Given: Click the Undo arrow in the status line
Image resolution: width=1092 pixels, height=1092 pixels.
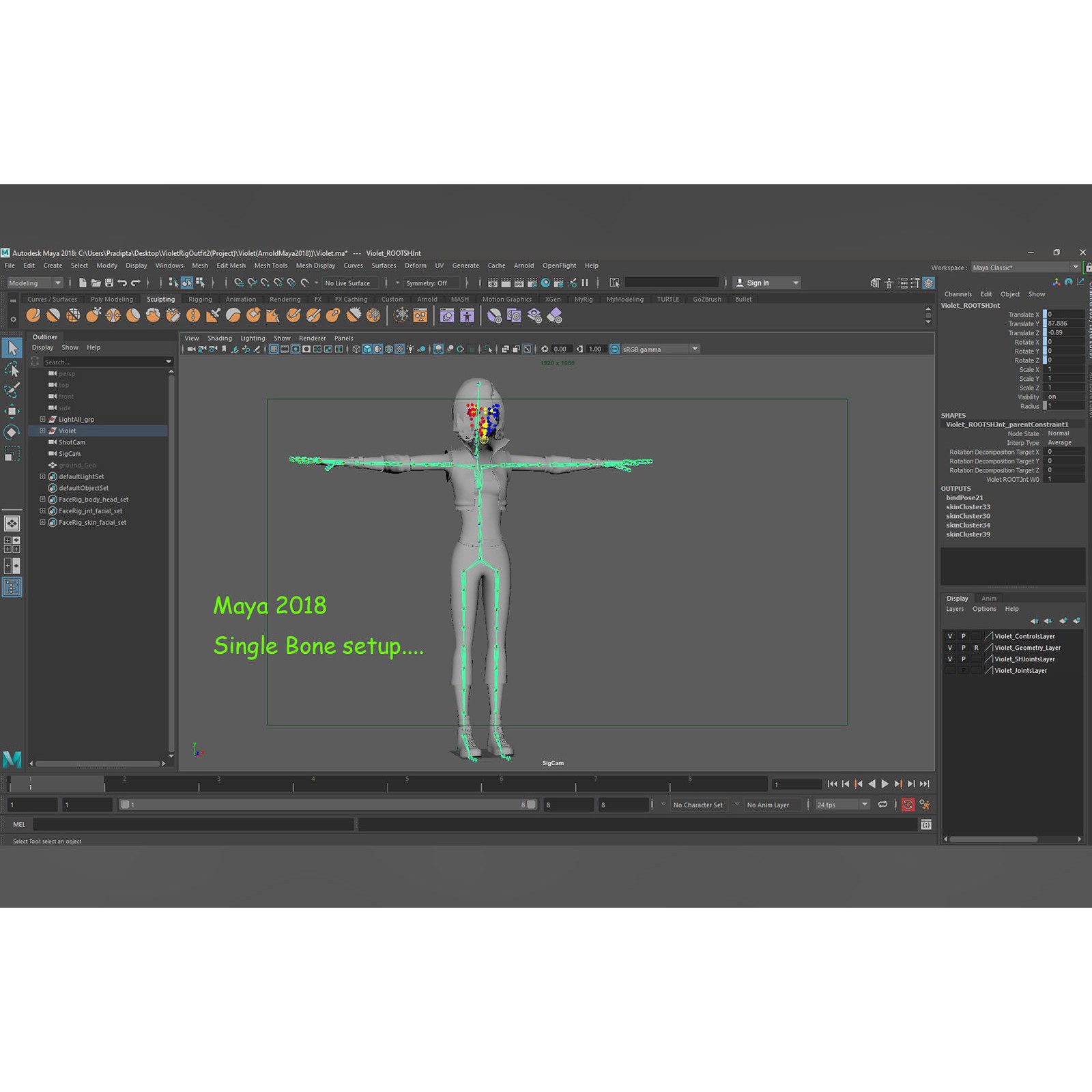Looking at the screenshot, I should point(122,283).
